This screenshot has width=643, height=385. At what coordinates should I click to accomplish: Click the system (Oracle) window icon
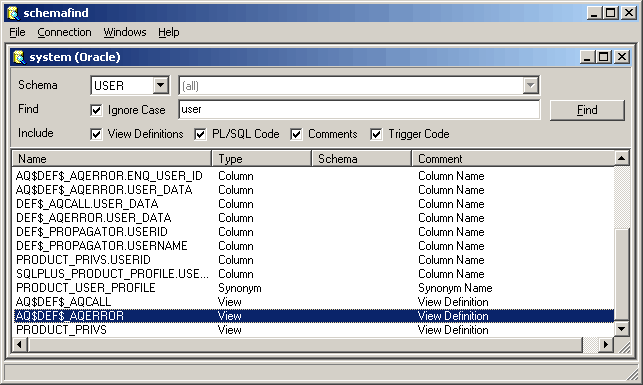[19, 57]
